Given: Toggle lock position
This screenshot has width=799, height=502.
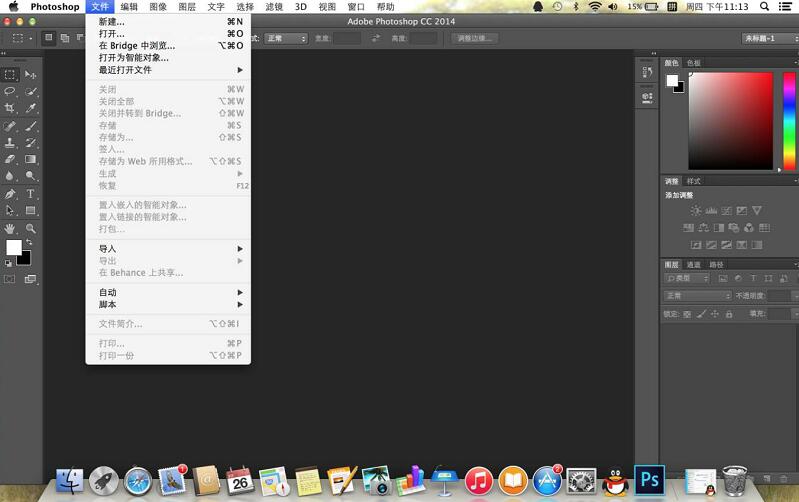Looking at the screenshot, I should coord(715,314).
